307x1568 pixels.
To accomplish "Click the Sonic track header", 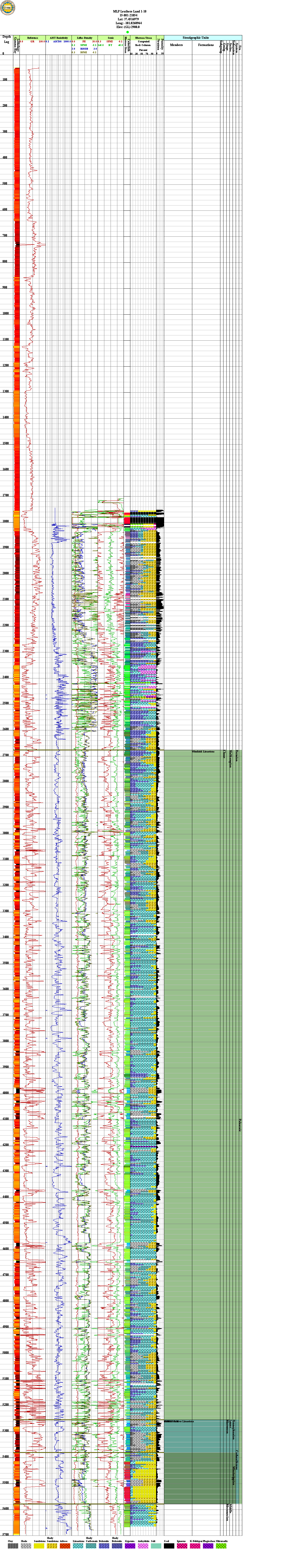I will point(110,38).
